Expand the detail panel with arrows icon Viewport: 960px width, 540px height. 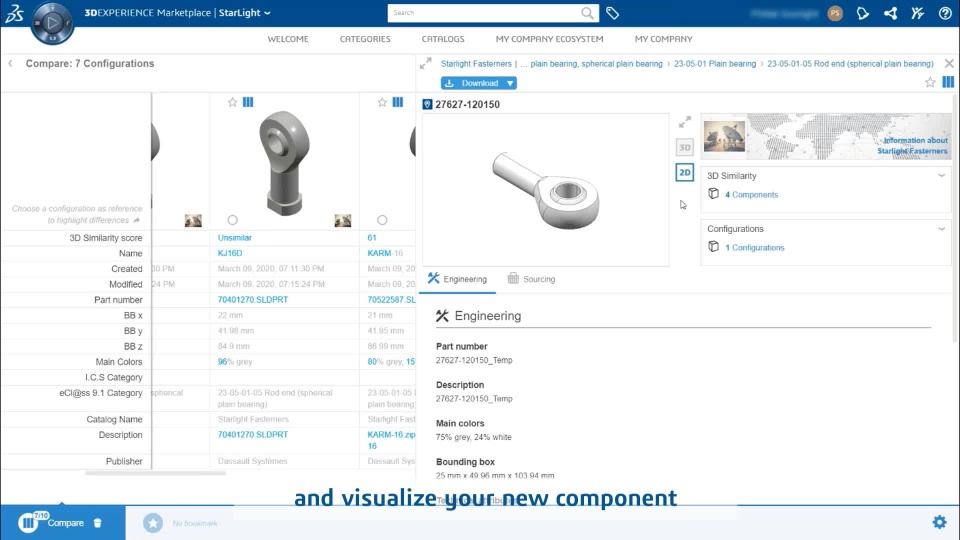pos(426,63)
